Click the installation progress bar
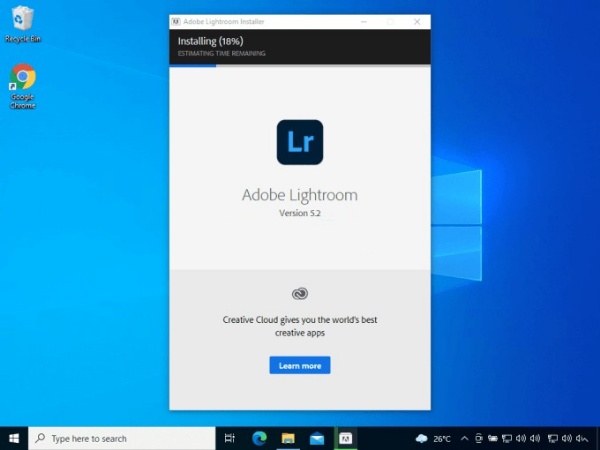 pyautogui.click(x=300, y=66)
